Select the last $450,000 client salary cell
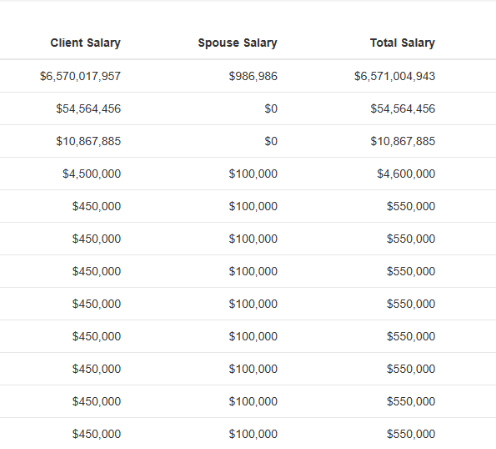 96,434
